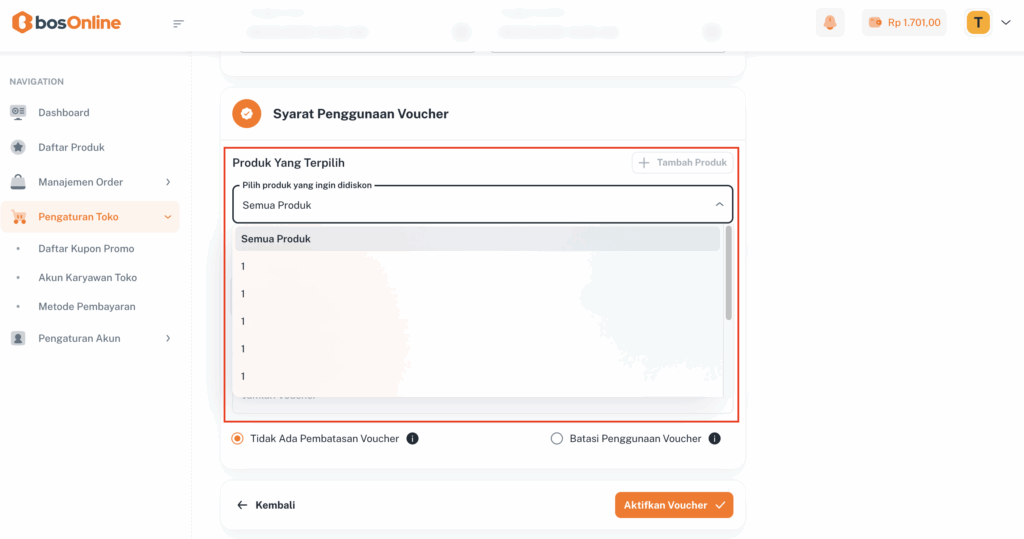Screen dimensions: 1024x539
Task: Open the notification bell
Action: (829, 22)
